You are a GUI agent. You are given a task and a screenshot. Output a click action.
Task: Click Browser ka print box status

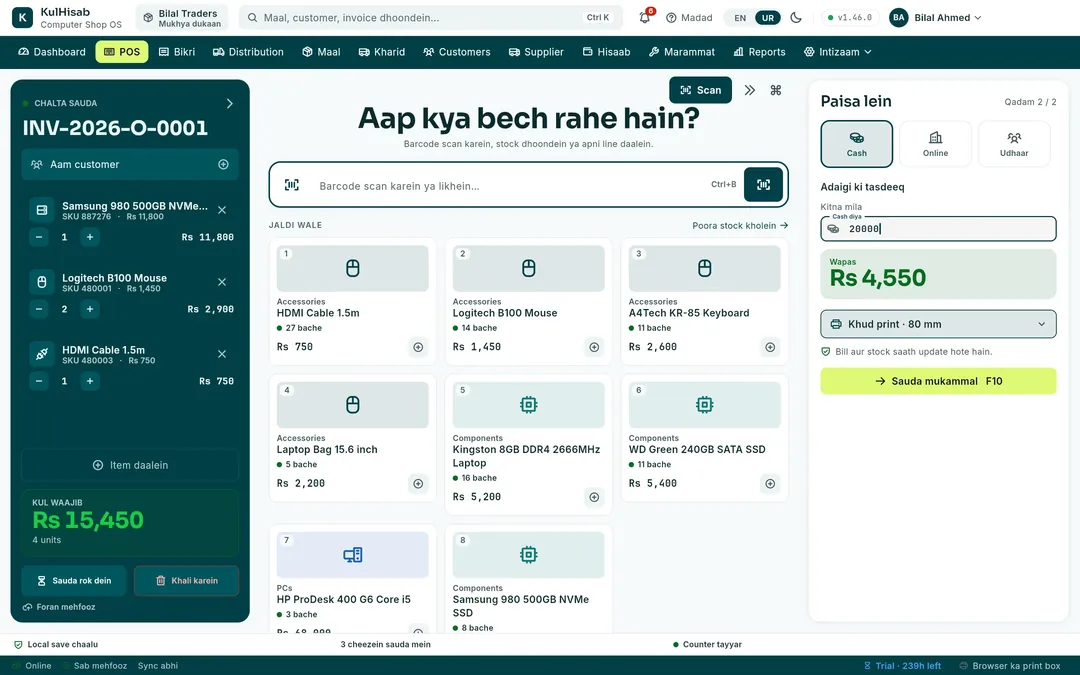click(1010, 666)
